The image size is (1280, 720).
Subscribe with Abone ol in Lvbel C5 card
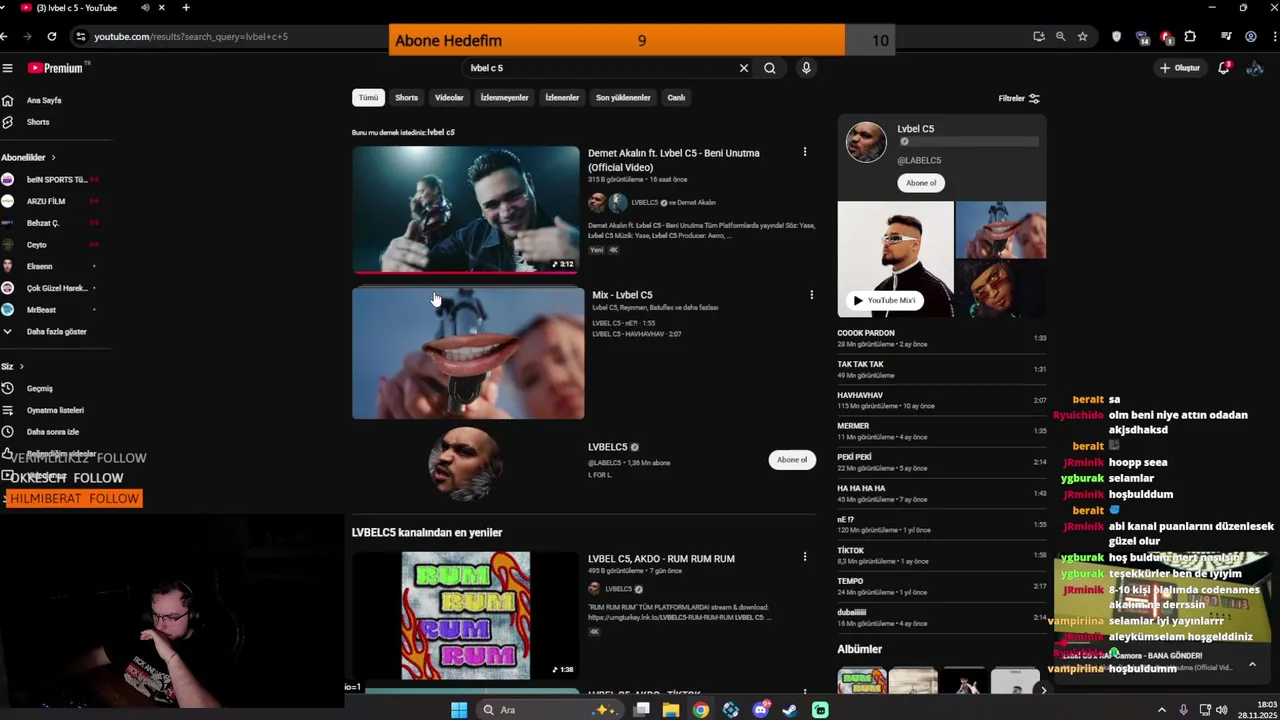pyautogui.click(x=921, y=183)
